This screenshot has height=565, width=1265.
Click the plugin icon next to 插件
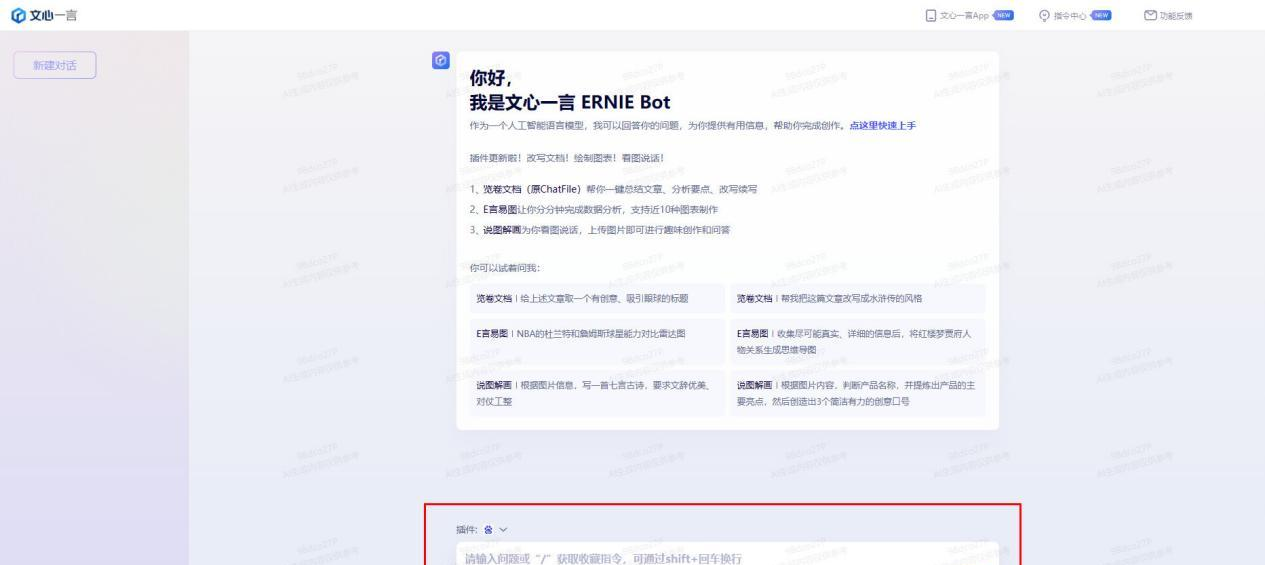pyautogui.click(x=488, y=528)
